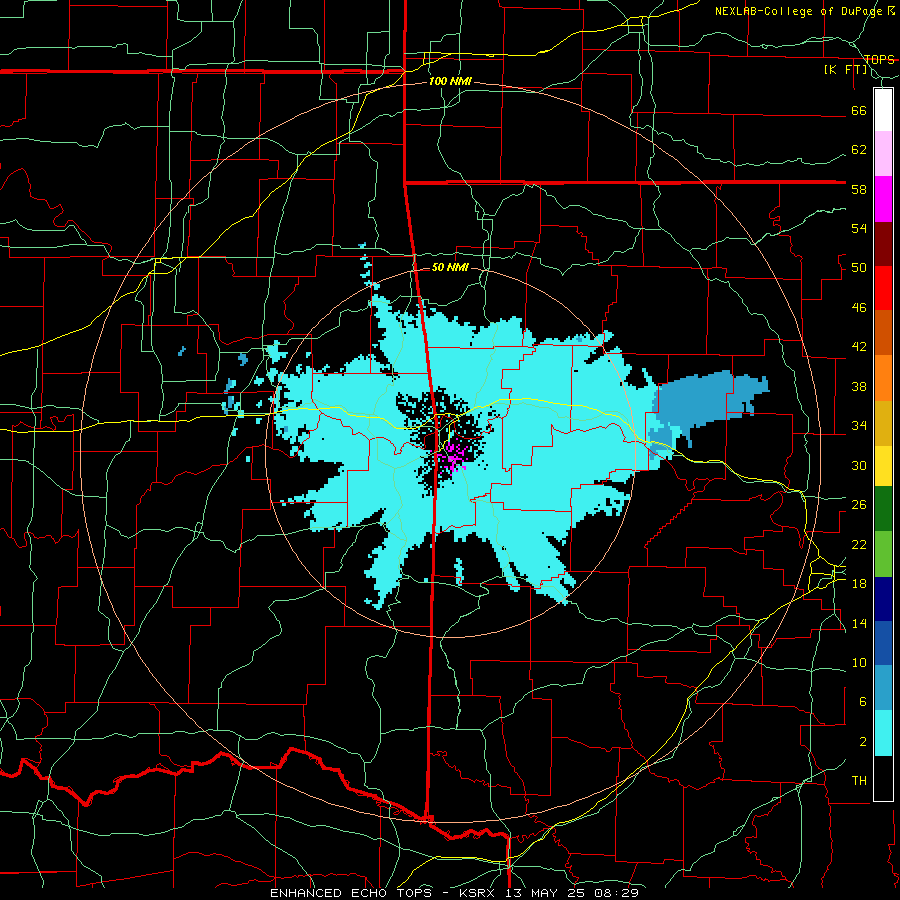
Task: Click the light green 26 K FT swatch
Action: pos(883,554)
